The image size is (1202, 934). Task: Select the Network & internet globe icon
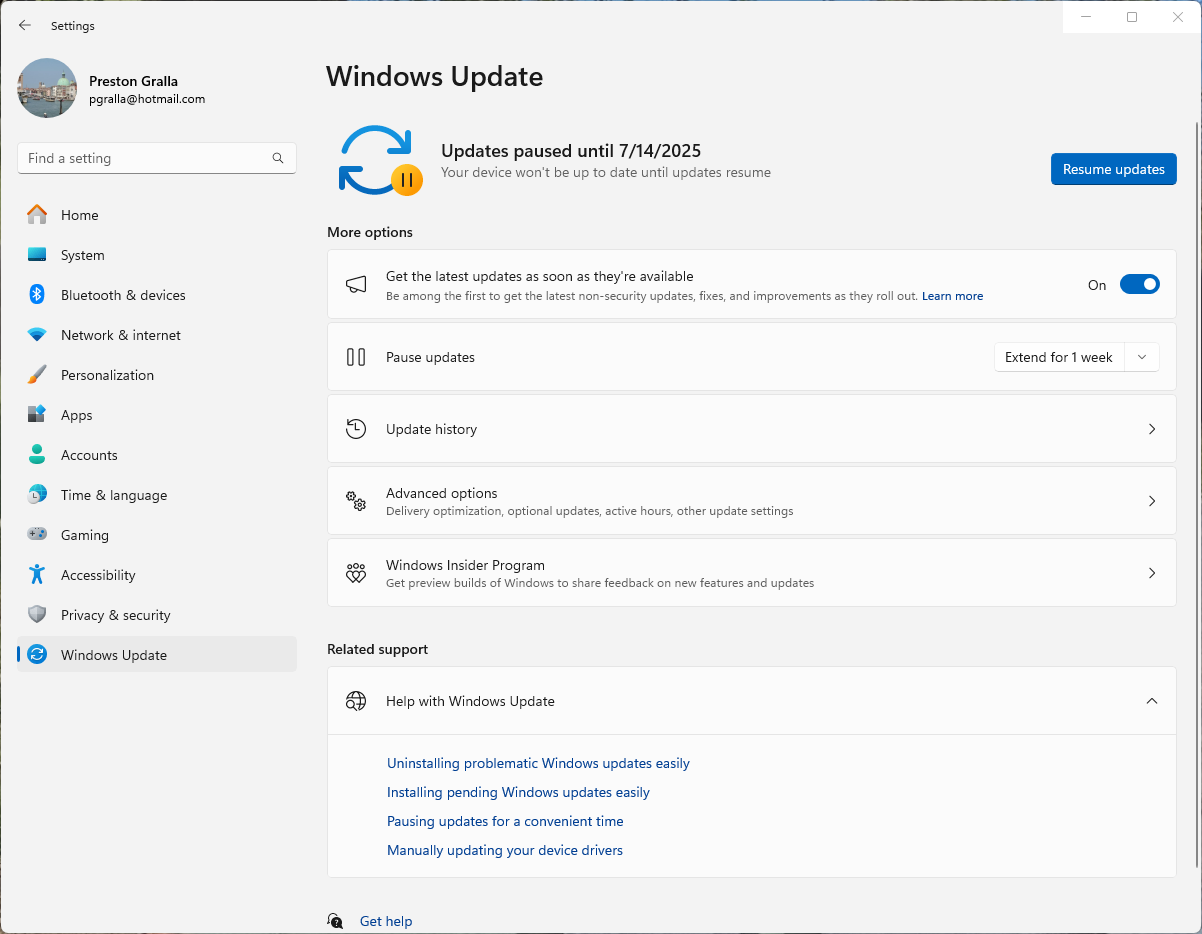point(40,335)
